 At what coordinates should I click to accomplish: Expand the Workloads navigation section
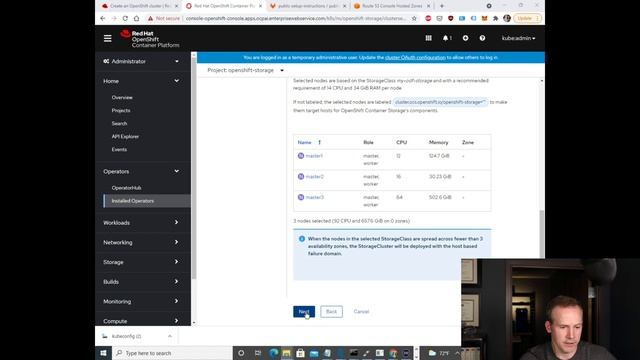[142, 222]
